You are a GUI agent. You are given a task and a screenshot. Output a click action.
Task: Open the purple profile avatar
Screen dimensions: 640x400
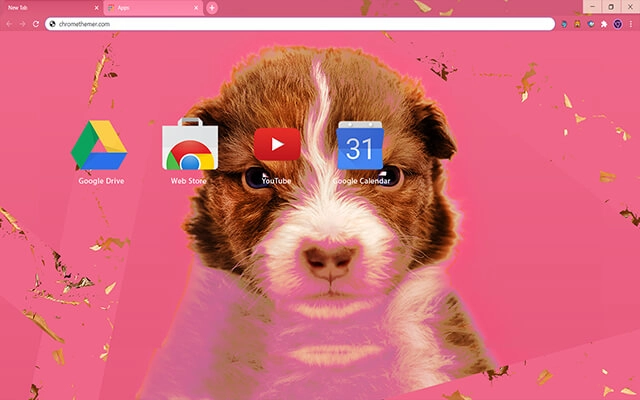click(x=618, y=24)
